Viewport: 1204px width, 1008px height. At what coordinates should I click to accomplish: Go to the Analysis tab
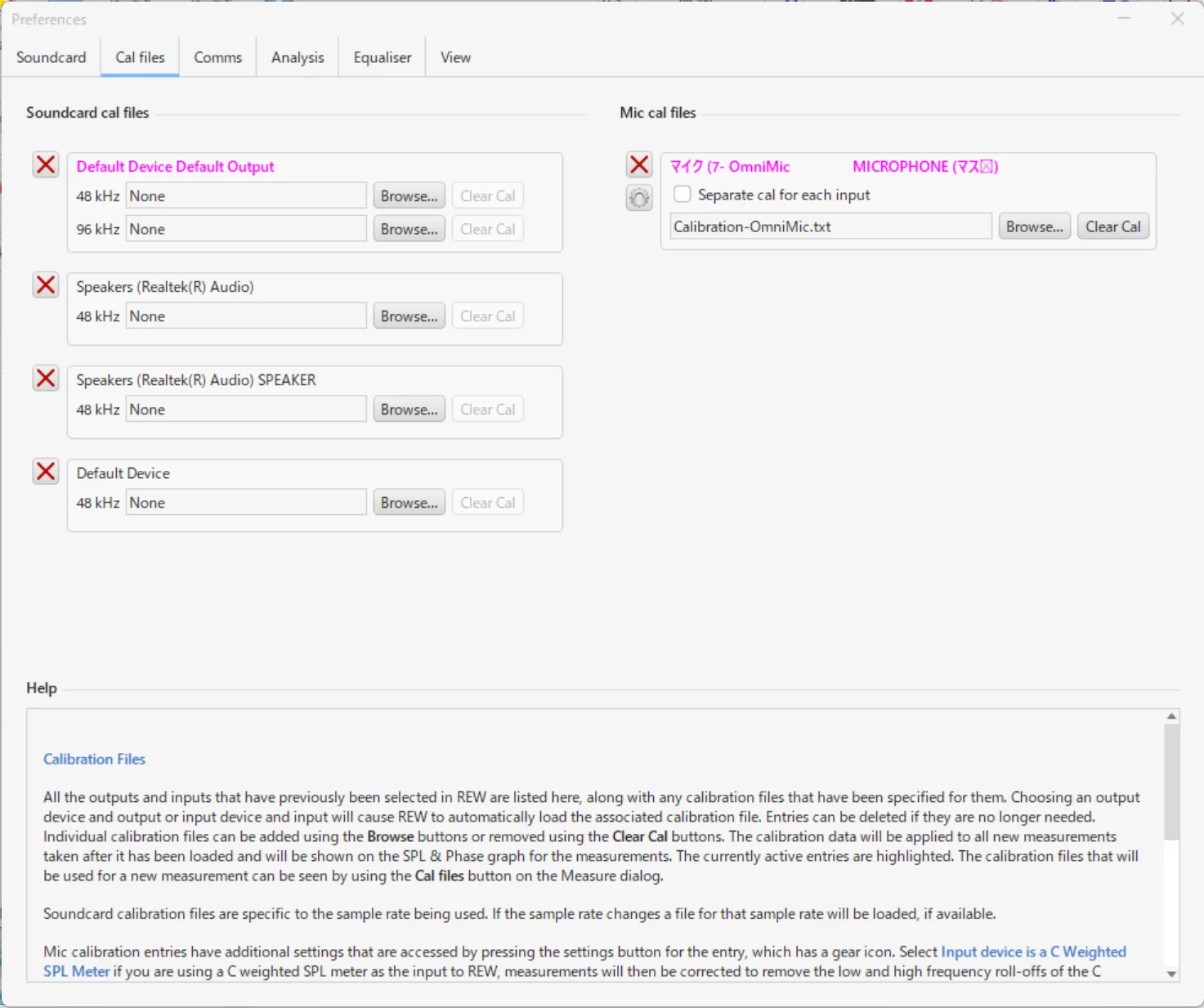[298, 57]
